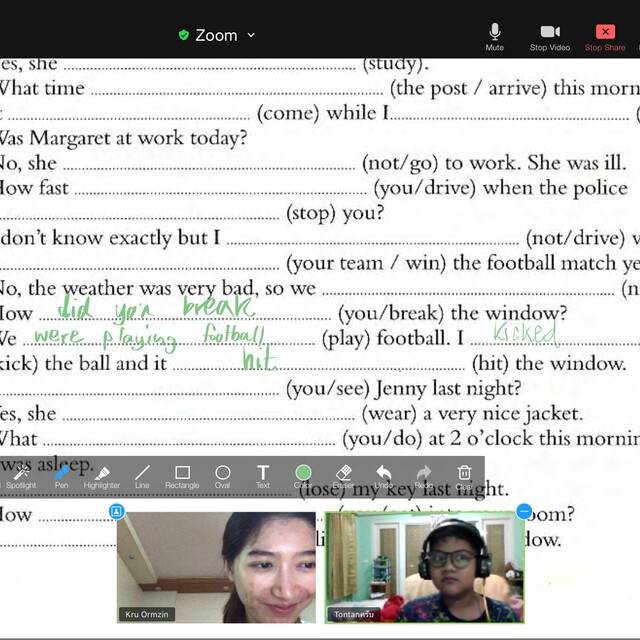Stop the video camera
The width and height of the screenshot is (640, 640).
pyautogui.click(x=549, y=37)
